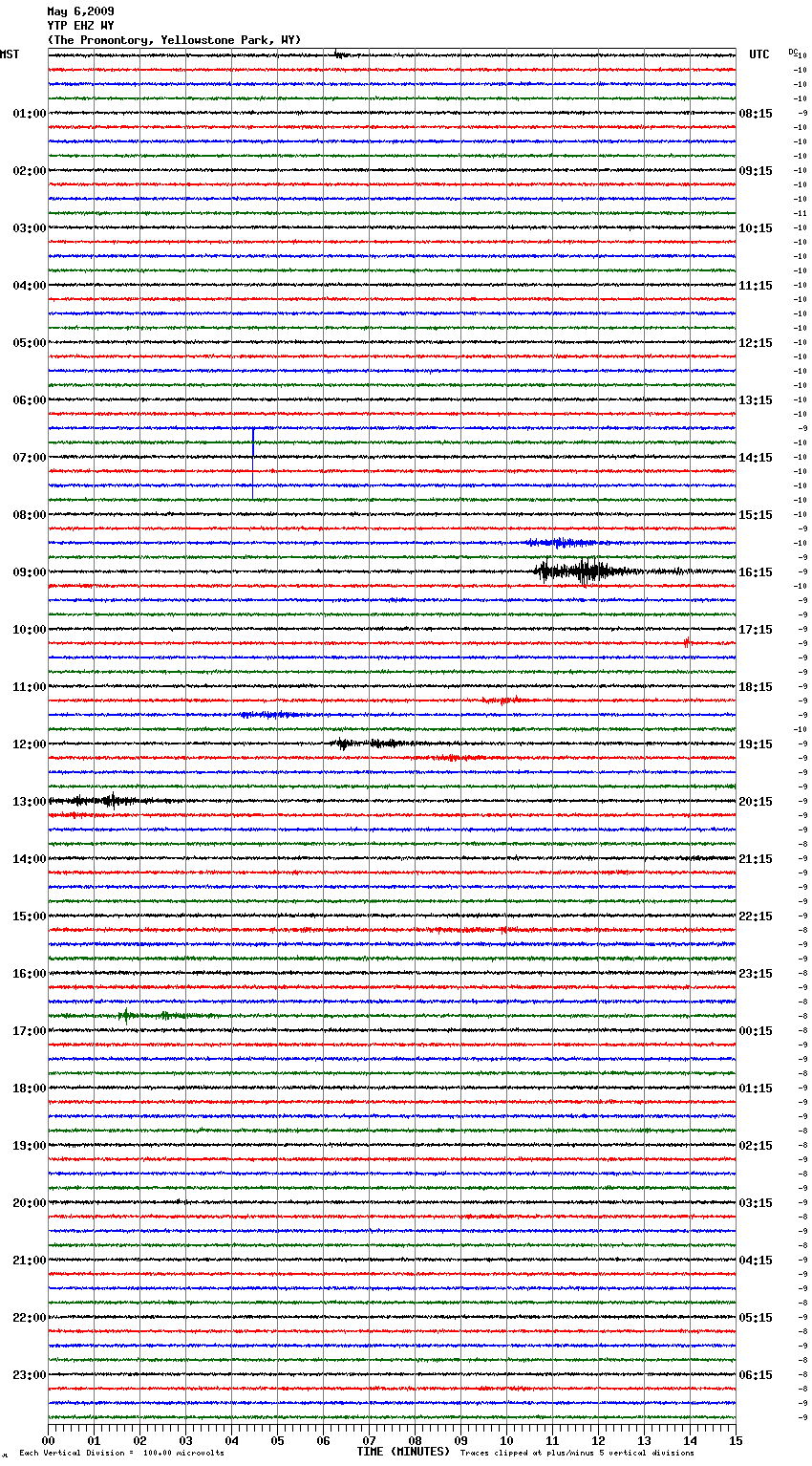Click the "08:15" UTC time label

pos(756,114)
